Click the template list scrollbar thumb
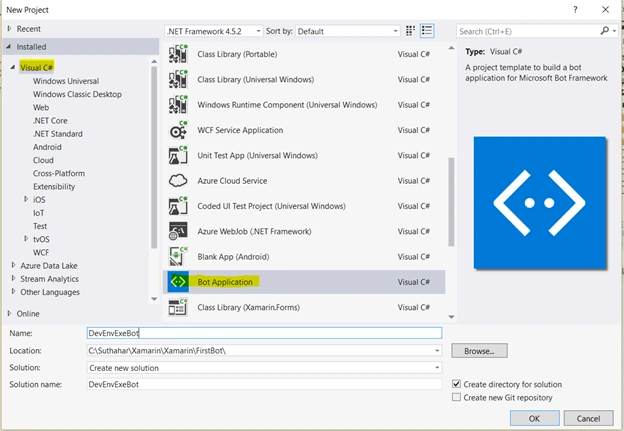This screenshot has width=624, height=431. click(x=451, y=202)
